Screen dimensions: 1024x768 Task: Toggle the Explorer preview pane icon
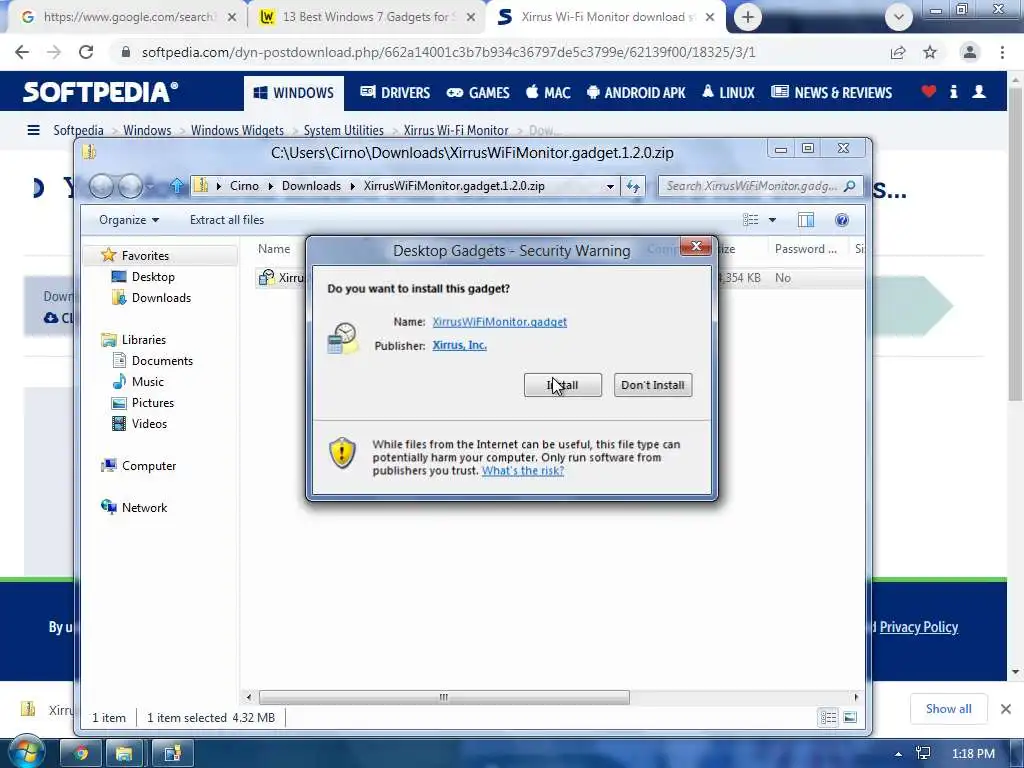point(806,219)
